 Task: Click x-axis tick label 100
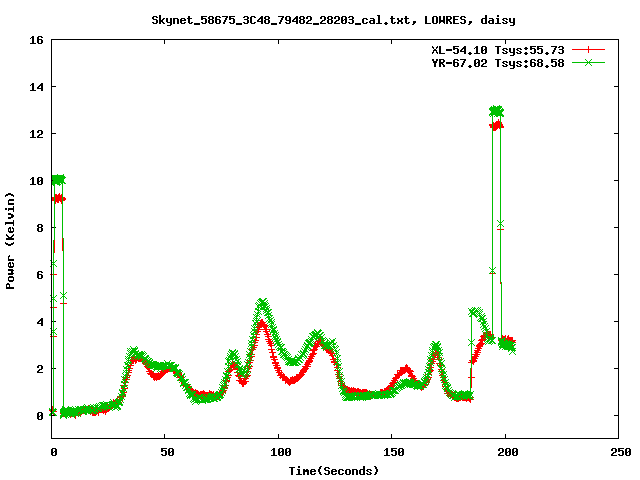click(x=280, y=452)
